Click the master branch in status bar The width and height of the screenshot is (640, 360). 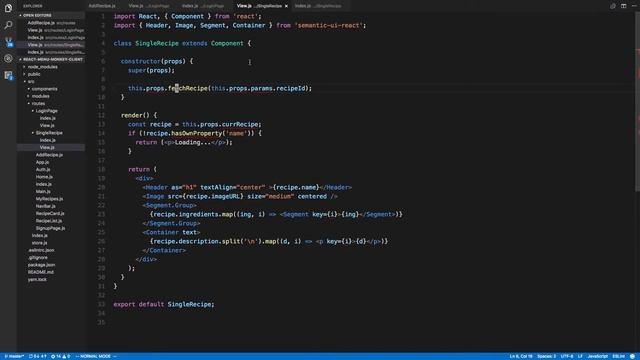pyautogui.click(x=14, y=356)
